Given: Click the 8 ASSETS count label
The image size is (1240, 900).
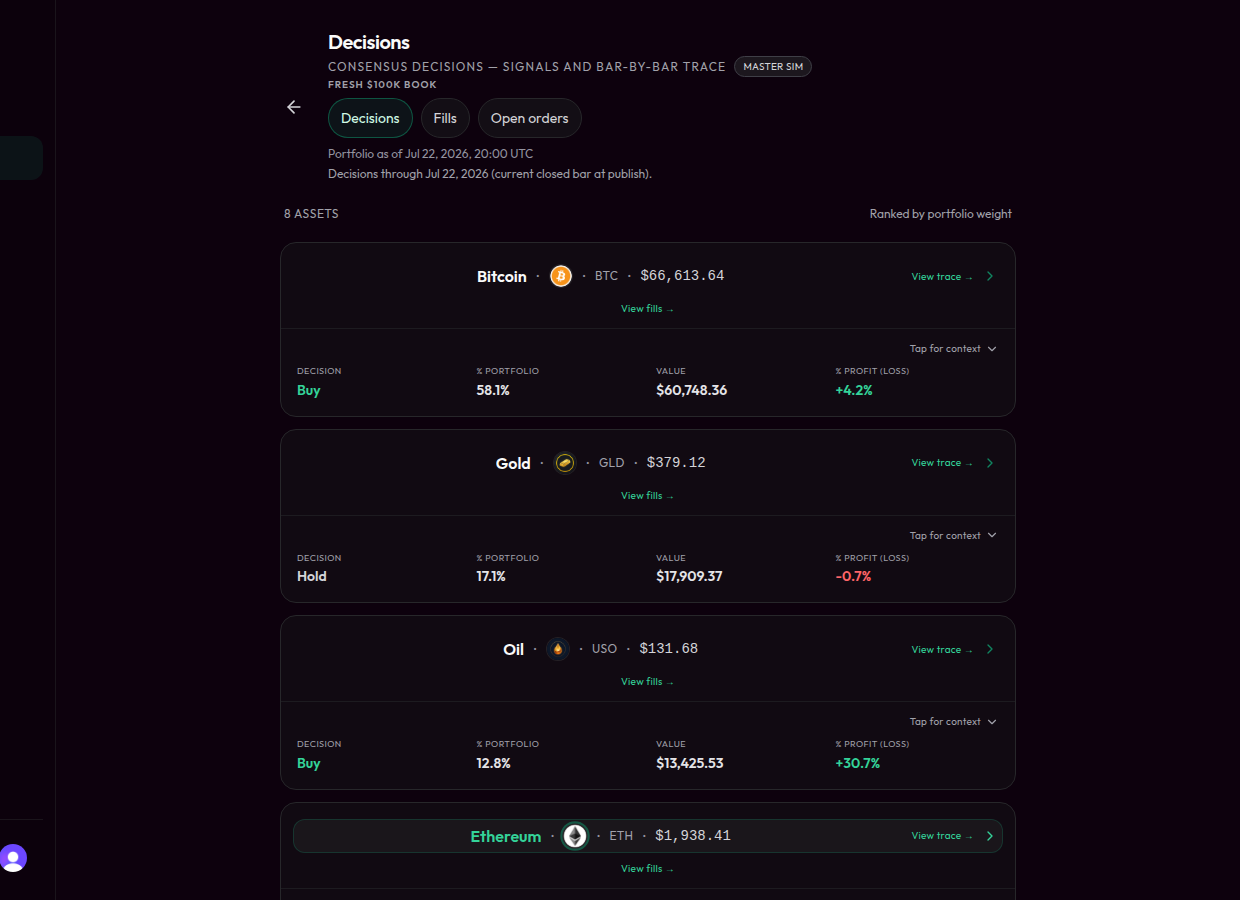Looking at the screenshot, I should (311, 214).
